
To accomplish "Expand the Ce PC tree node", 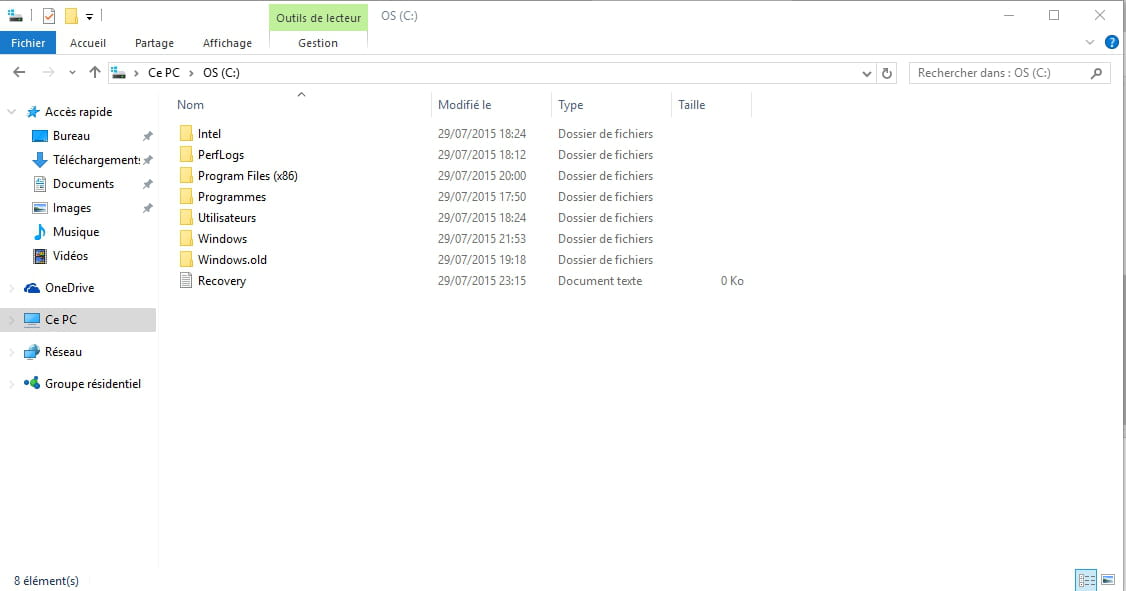I will [x=11, y=320].
